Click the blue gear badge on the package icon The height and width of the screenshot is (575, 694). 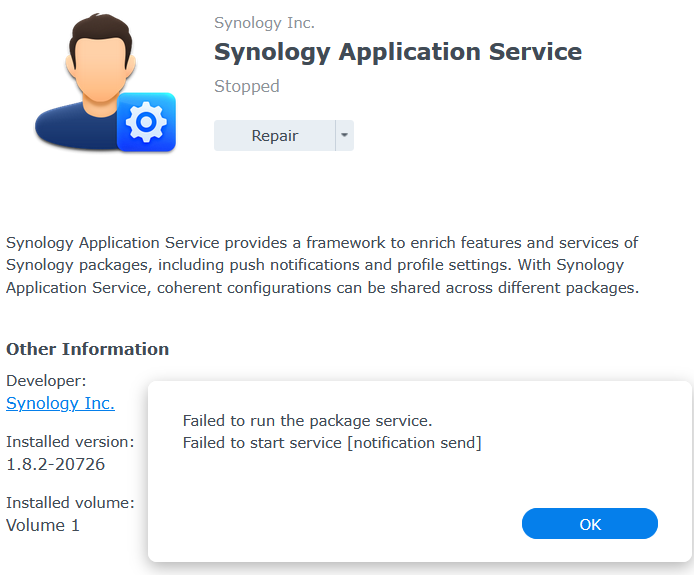click(x=146, y=122)
